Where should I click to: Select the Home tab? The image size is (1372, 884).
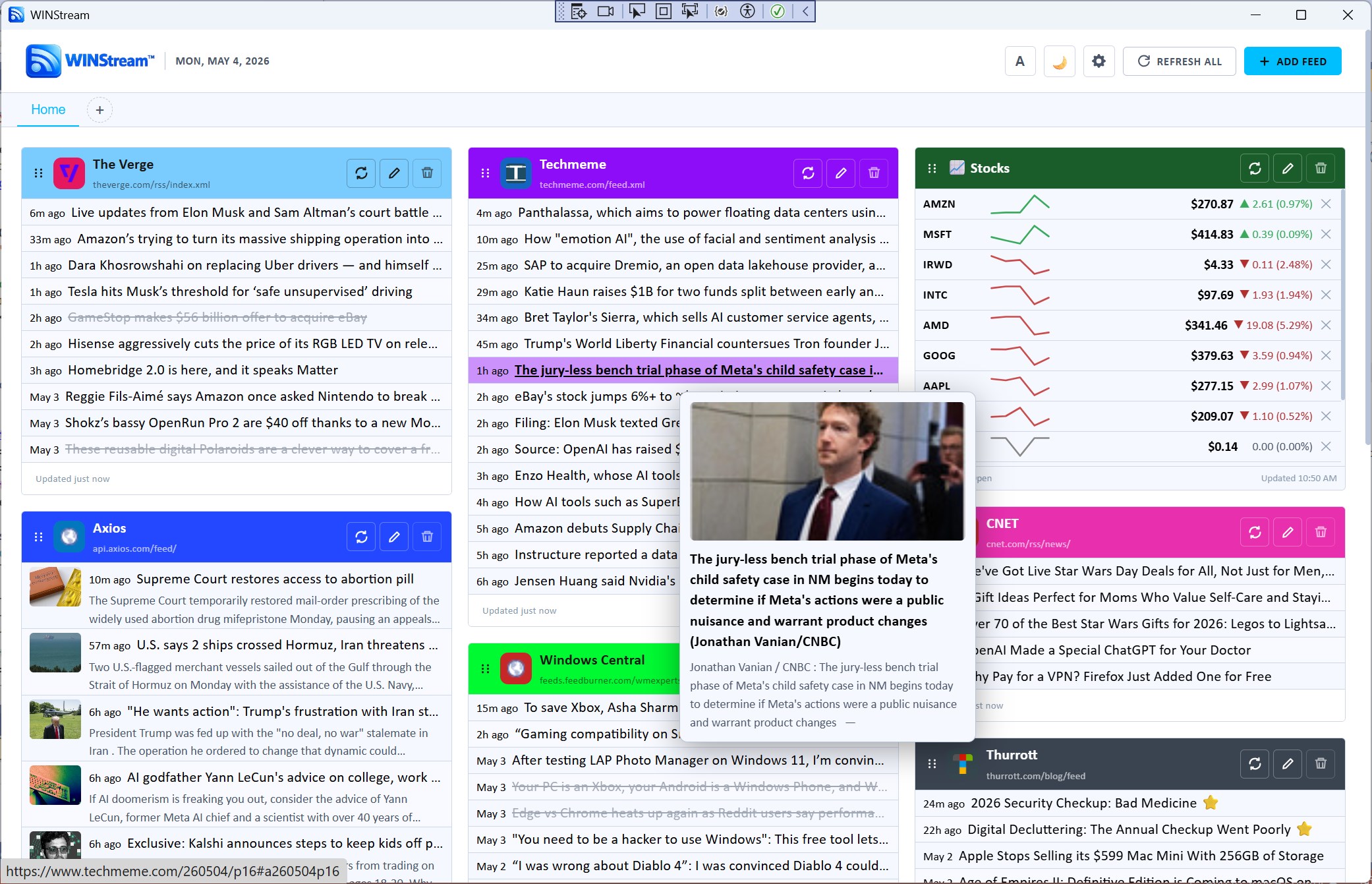48,109
